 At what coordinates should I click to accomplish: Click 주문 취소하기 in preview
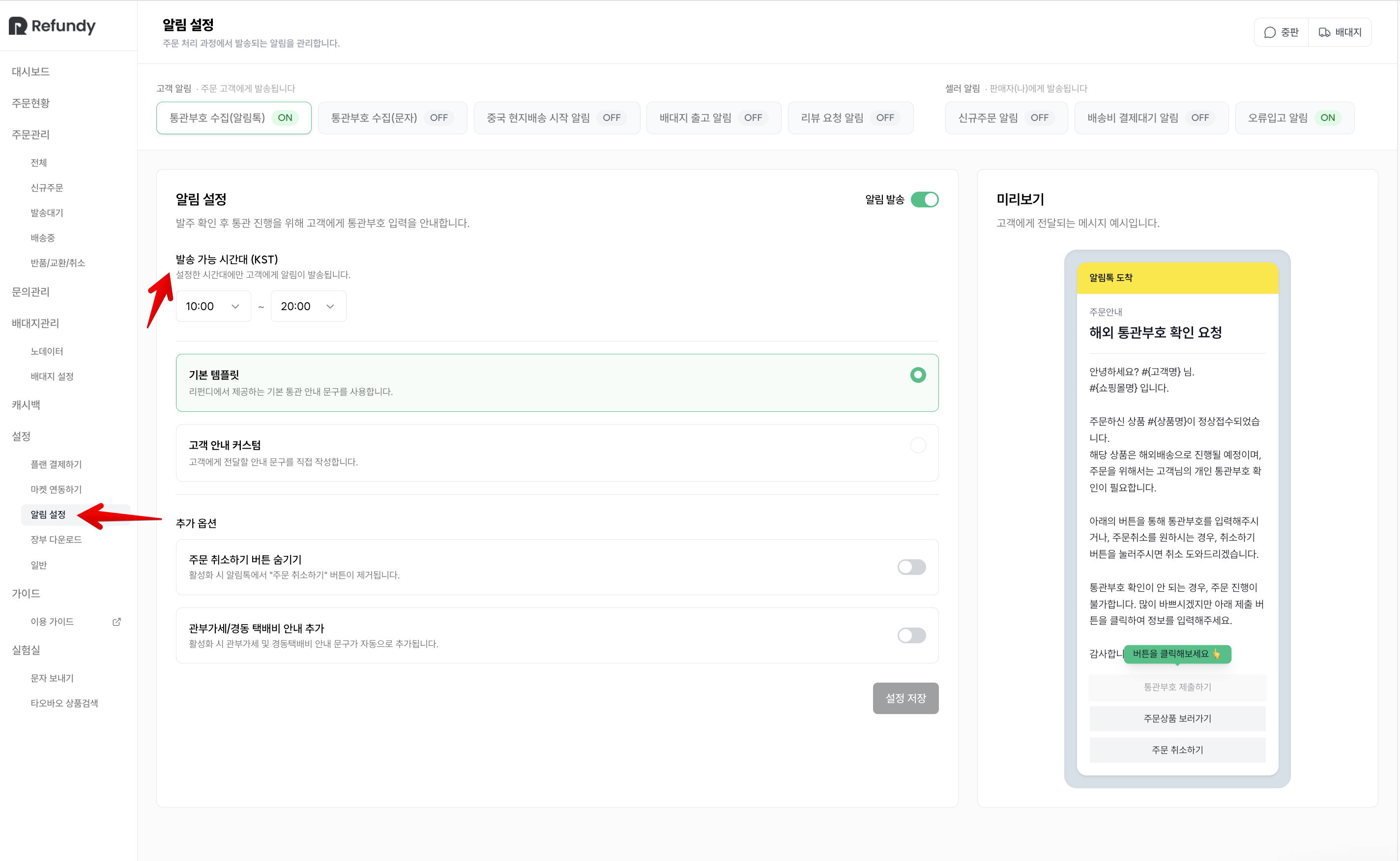tap(1177, 749)
